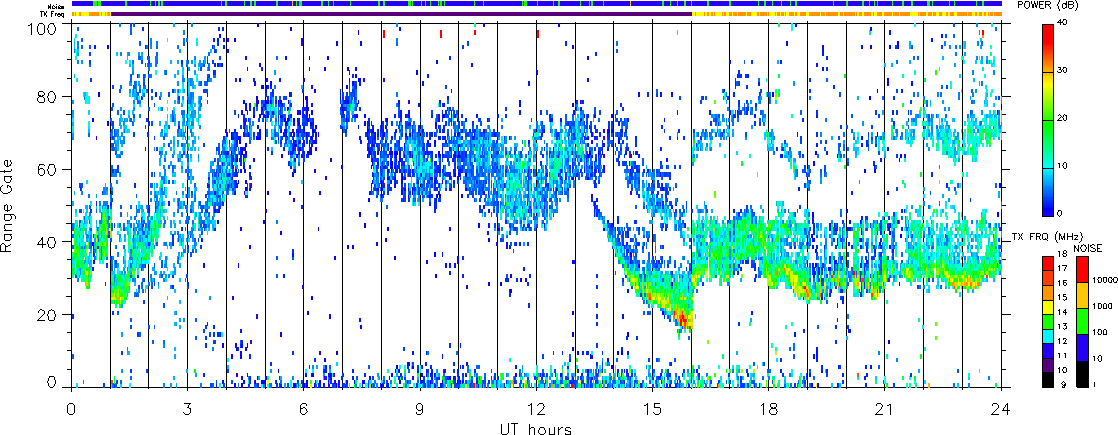Click the 12 UT hour axis label

pyautogui.click(x=536, y=409)
